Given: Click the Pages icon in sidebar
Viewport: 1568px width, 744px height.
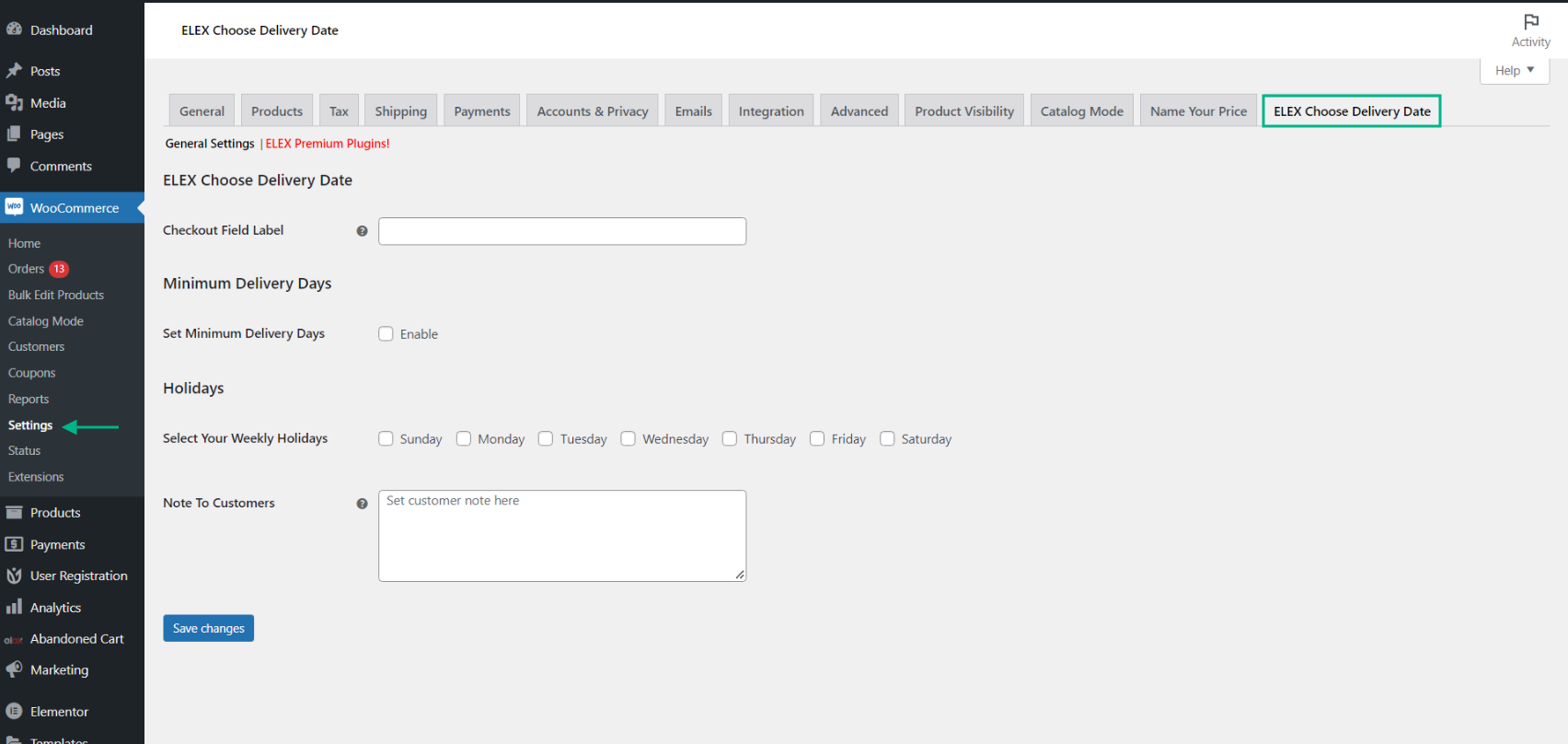Looking at the screenshot, I should (x=14, y=134).
